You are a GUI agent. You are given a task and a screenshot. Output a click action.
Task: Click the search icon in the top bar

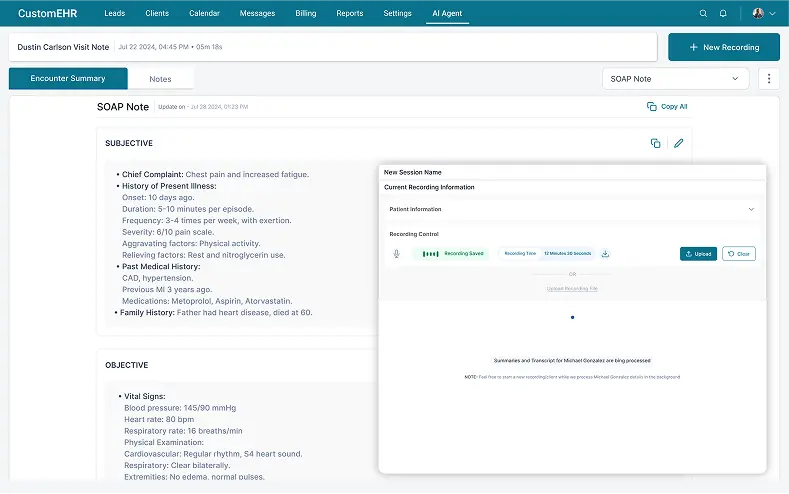(703, 14)
